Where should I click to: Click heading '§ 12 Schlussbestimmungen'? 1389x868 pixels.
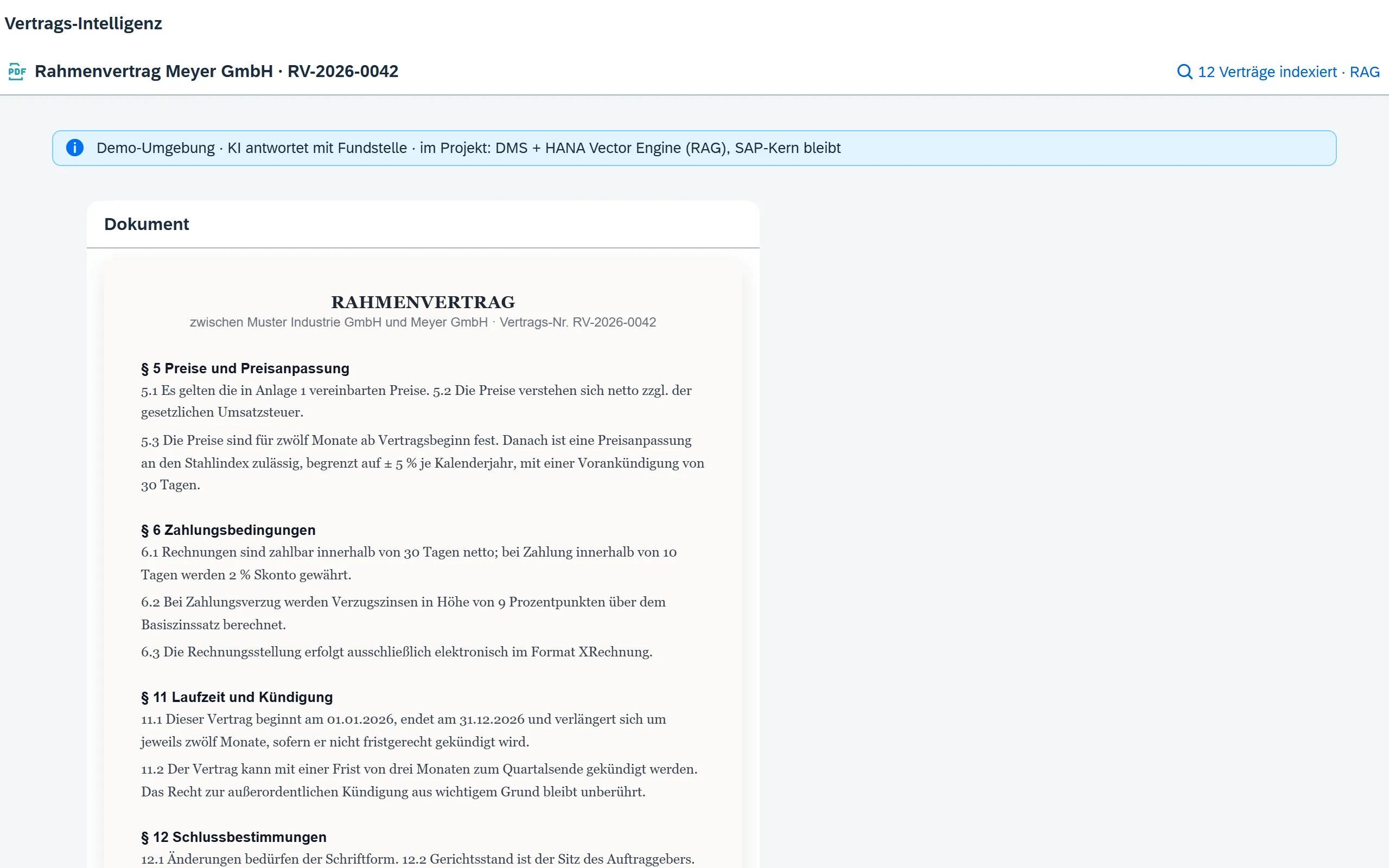pyautogui.click(x=234, y=837)
